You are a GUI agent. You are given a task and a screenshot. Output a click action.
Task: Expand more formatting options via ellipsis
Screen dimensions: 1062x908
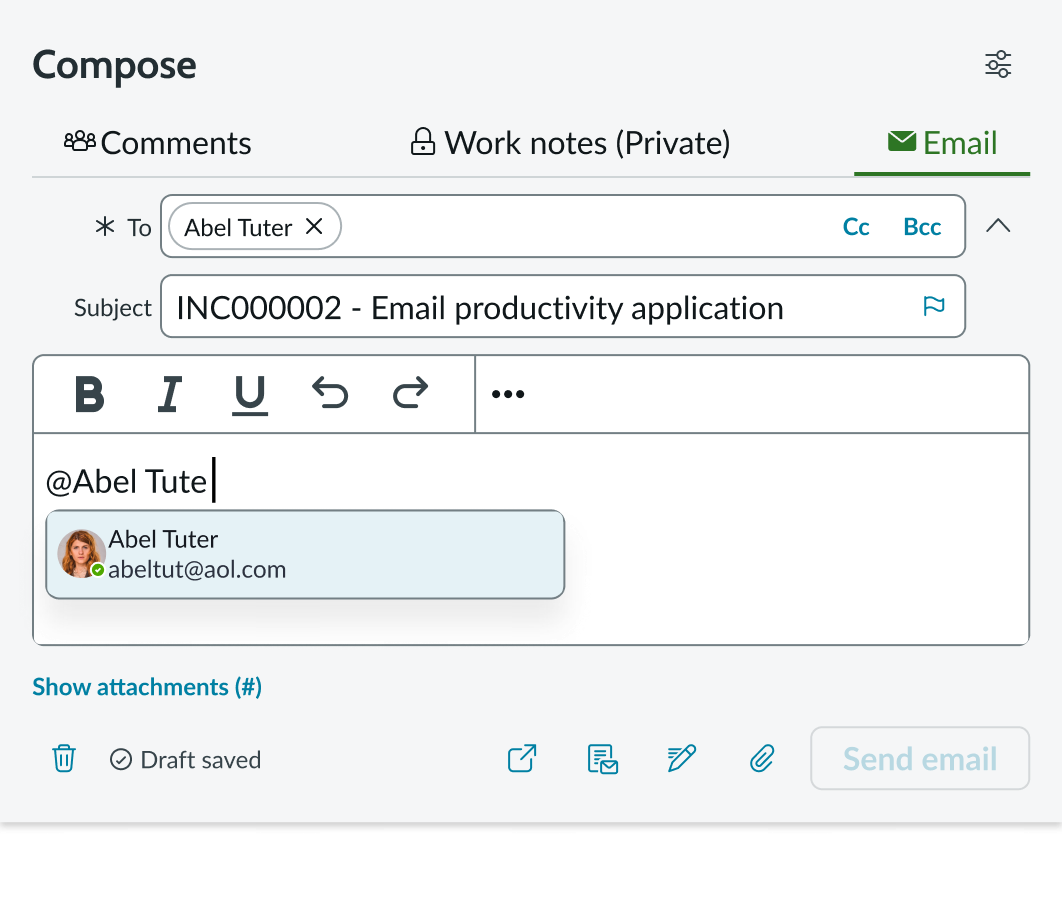point(507,393)
